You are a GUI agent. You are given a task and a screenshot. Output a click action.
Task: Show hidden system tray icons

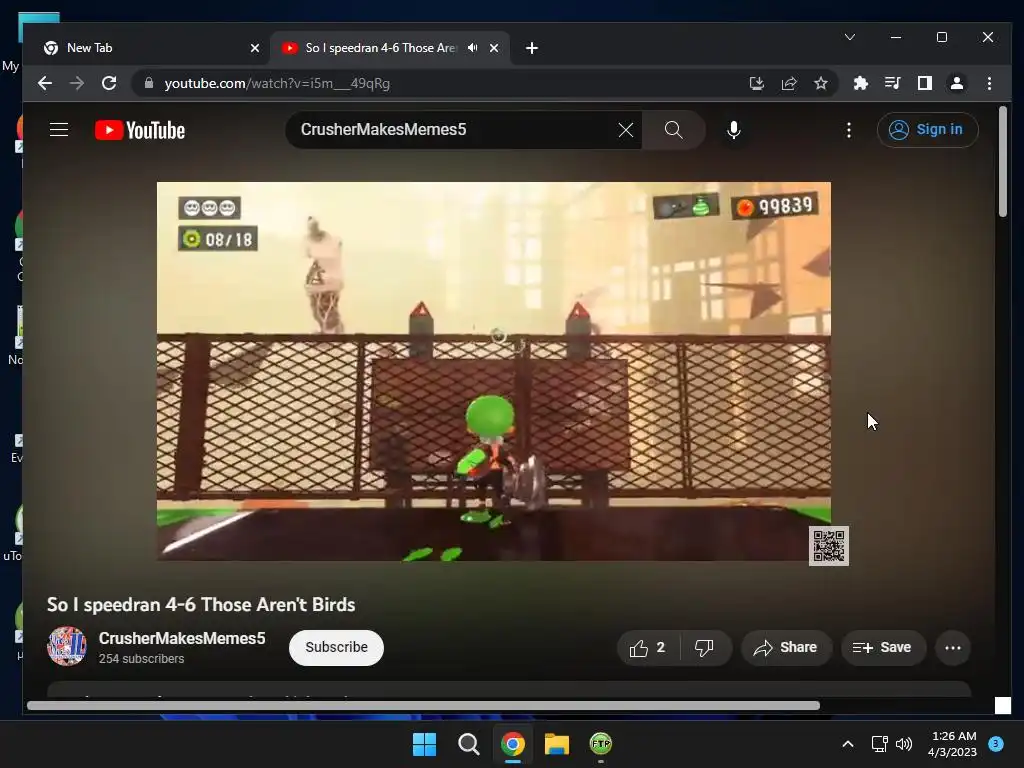[848, 744]
